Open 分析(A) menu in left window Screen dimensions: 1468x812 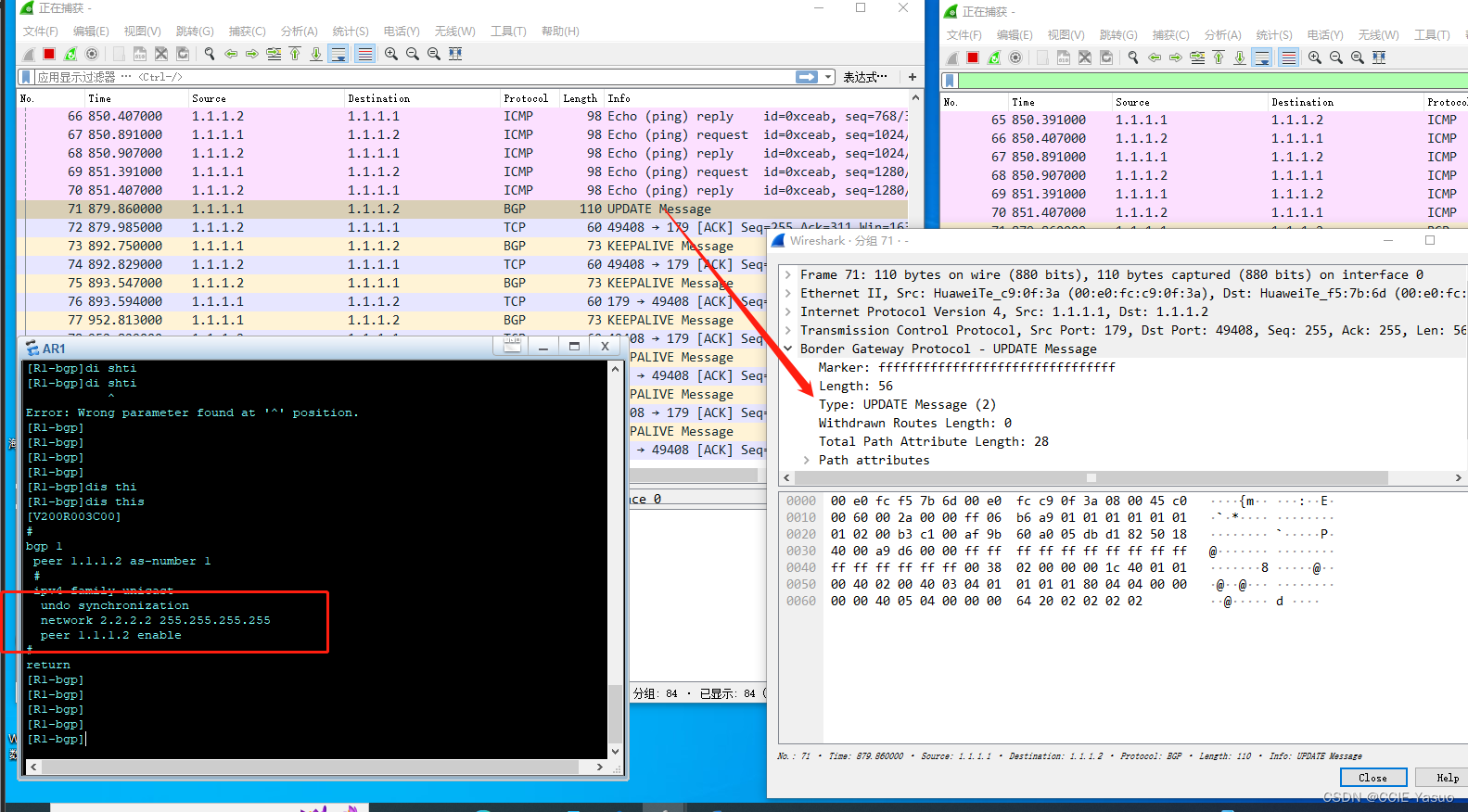[300, 32]
